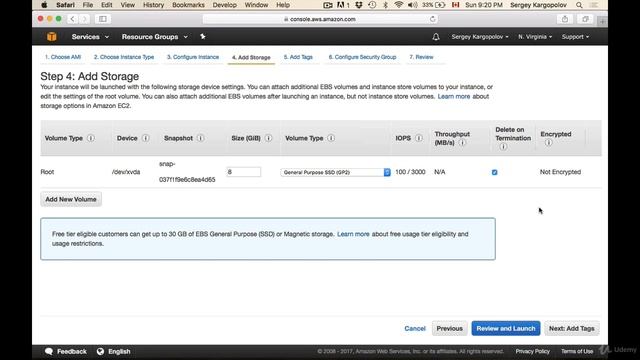Screen dimensions: 640x360
Task: Click the Bluetooth menu bar icon
Action: tap(385, 5)
